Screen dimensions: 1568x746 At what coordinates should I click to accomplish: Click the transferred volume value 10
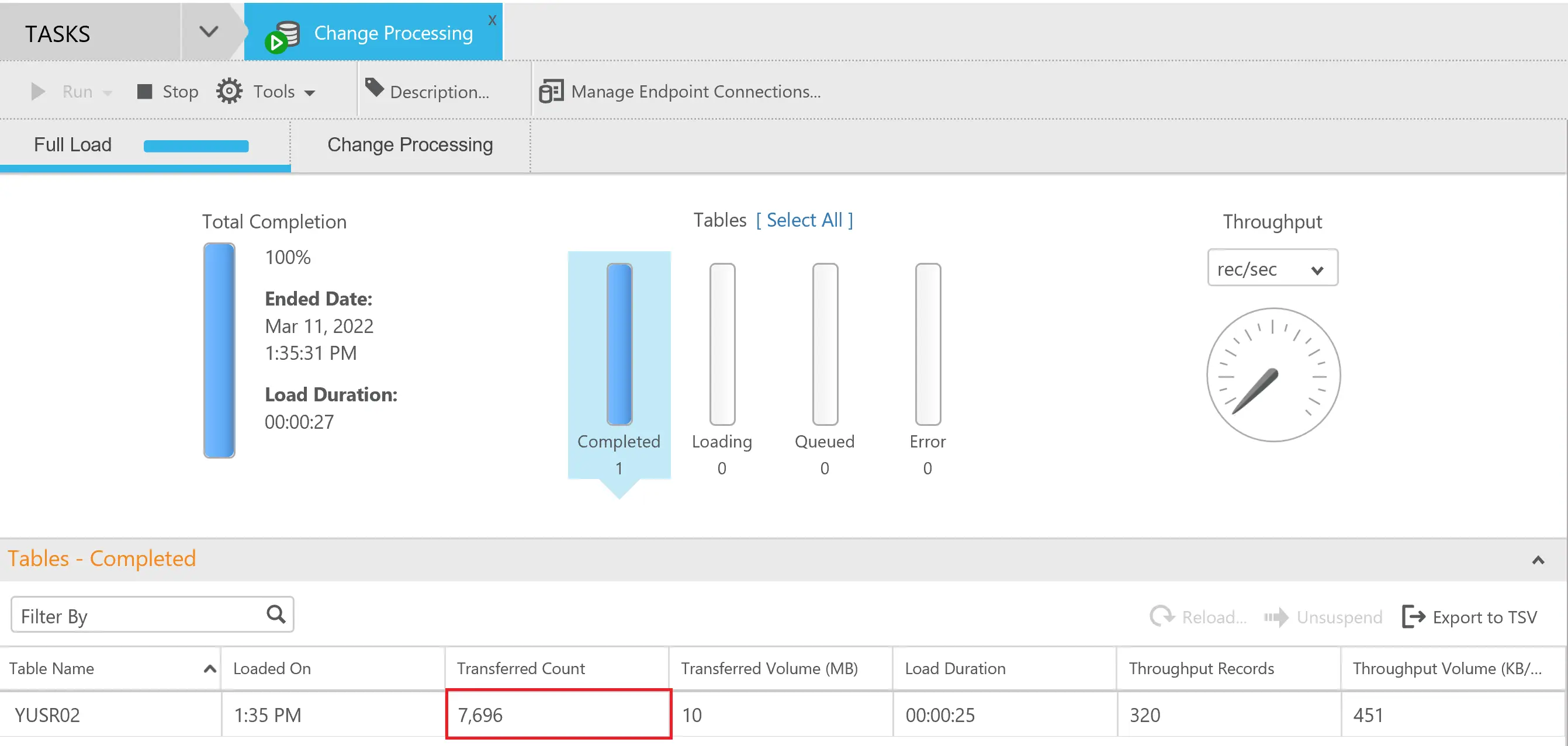point(691,715)
